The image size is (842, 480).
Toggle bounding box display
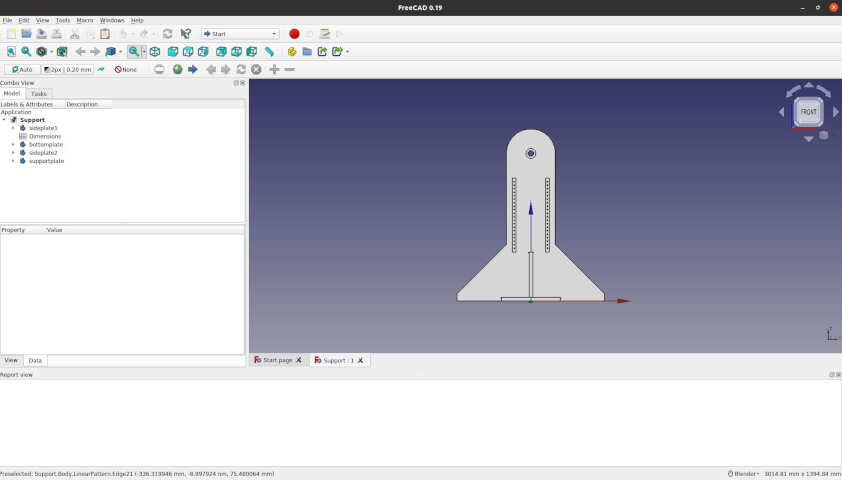[62, 52]
